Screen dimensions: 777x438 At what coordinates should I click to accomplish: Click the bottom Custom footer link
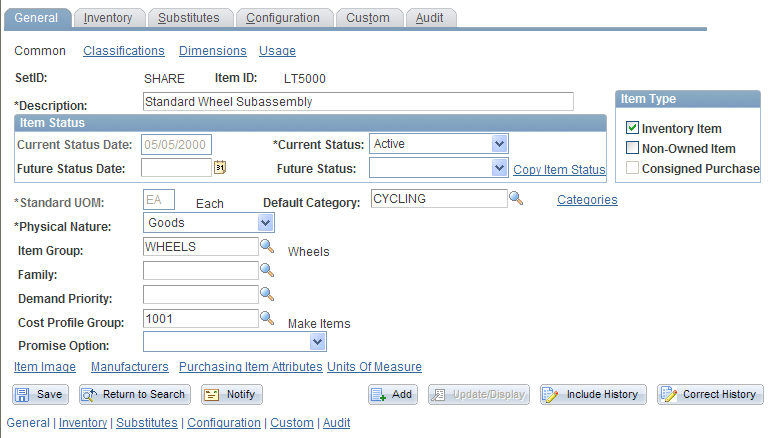click(x=292, y=423)
